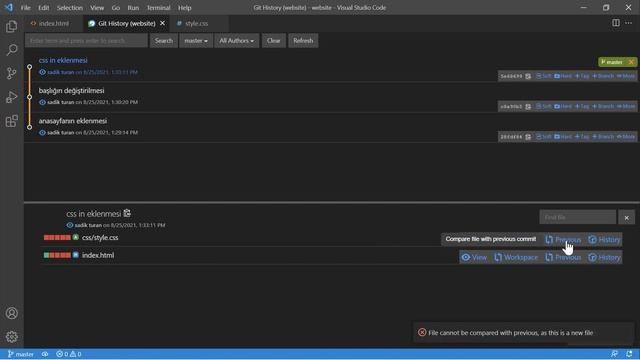Select the css in eklenmesi commit title
The image size is (640, 360).
click(x=63, y=60)
